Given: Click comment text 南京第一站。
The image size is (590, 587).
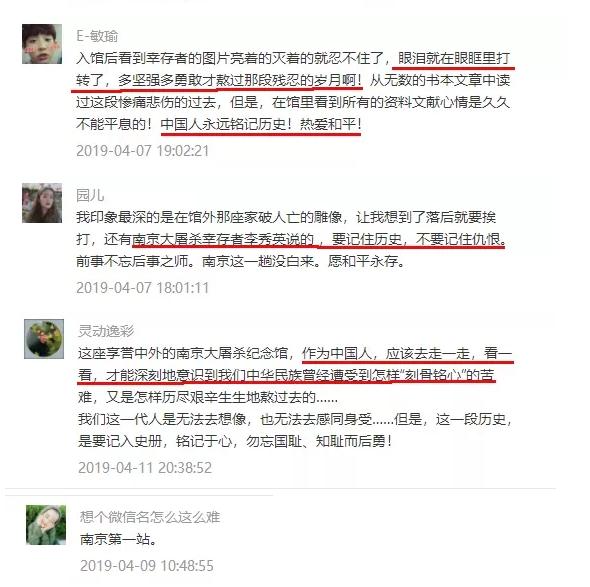Looking at the screenshot, I should (119, 539).
